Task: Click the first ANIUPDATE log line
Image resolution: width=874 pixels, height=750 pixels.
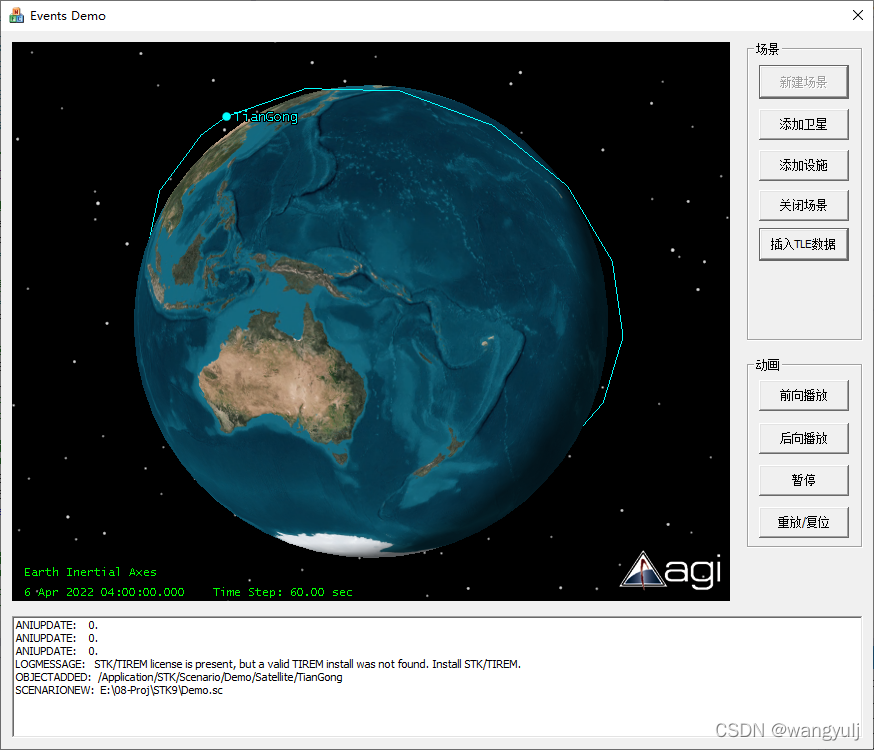Action: pos(56,625)
